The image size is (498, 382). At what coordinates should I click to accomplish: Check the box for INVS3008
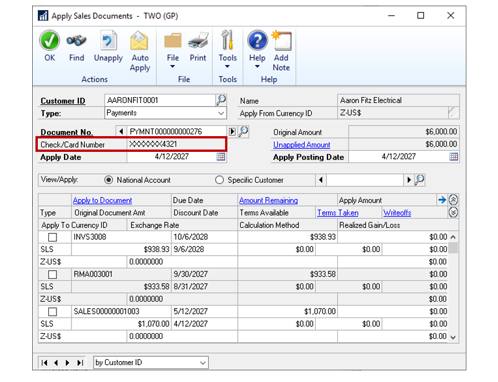(53, 237)
